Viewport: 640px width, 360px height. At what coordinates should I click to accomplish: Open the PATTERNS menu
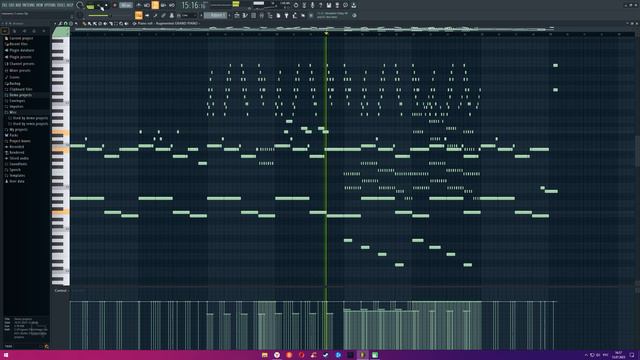click(x=28, y=5)
